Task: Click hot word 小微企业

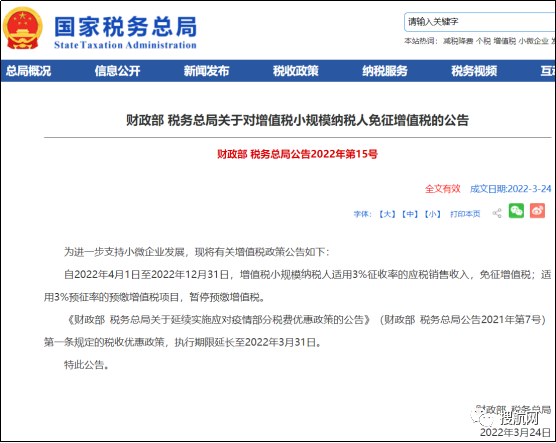Action: coord(534,41)
